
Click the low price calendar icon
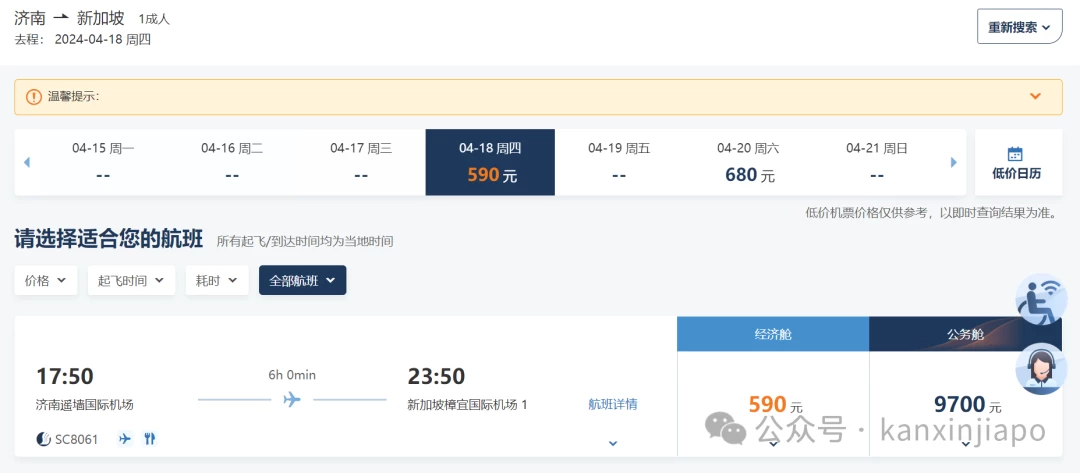click(1015, 154)
